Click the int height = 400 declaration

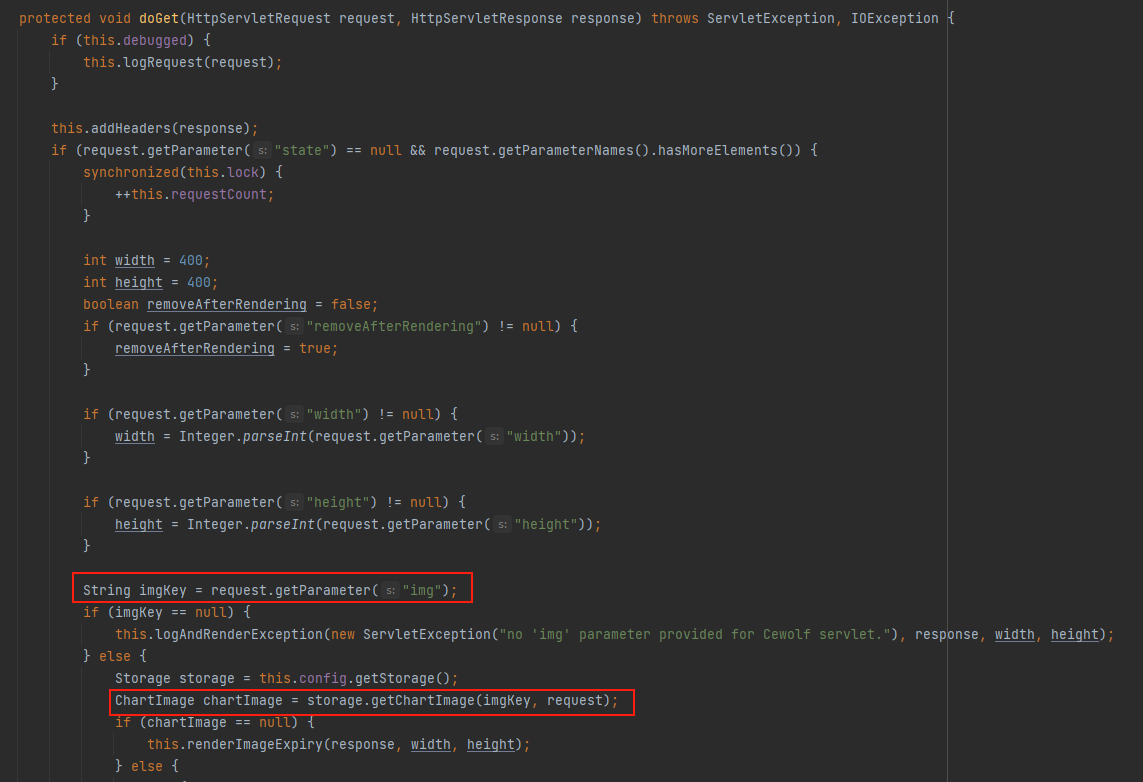coord(150,282)
